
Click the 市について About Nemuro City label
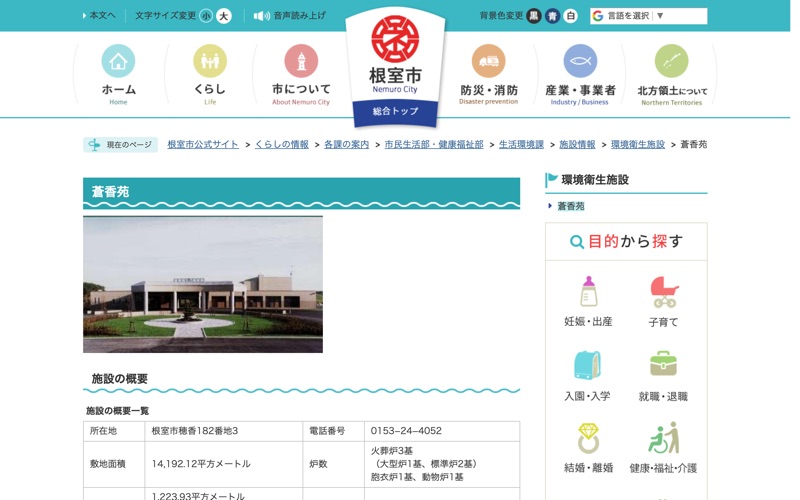click(301, 94)
